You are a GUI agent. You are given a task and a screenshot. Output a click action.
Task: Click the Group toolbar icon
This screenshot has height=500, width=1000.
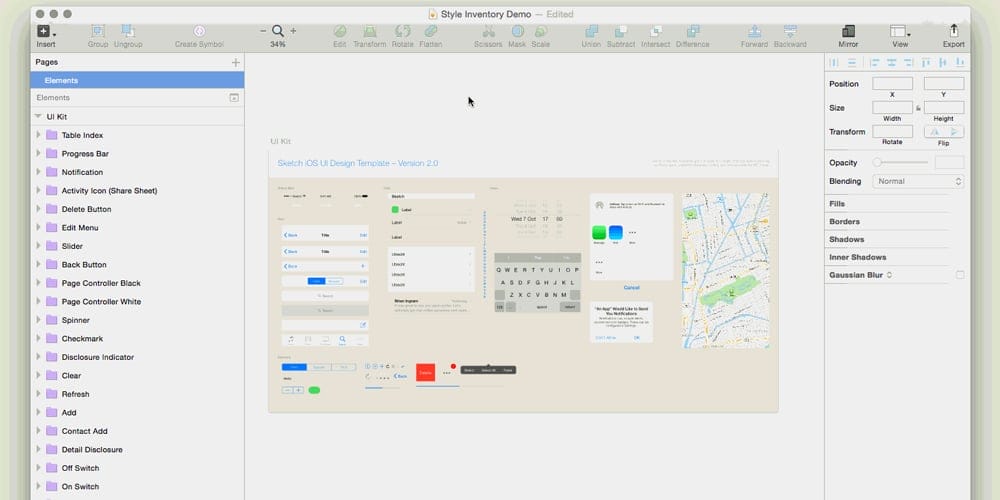click(x=98, y=31)
